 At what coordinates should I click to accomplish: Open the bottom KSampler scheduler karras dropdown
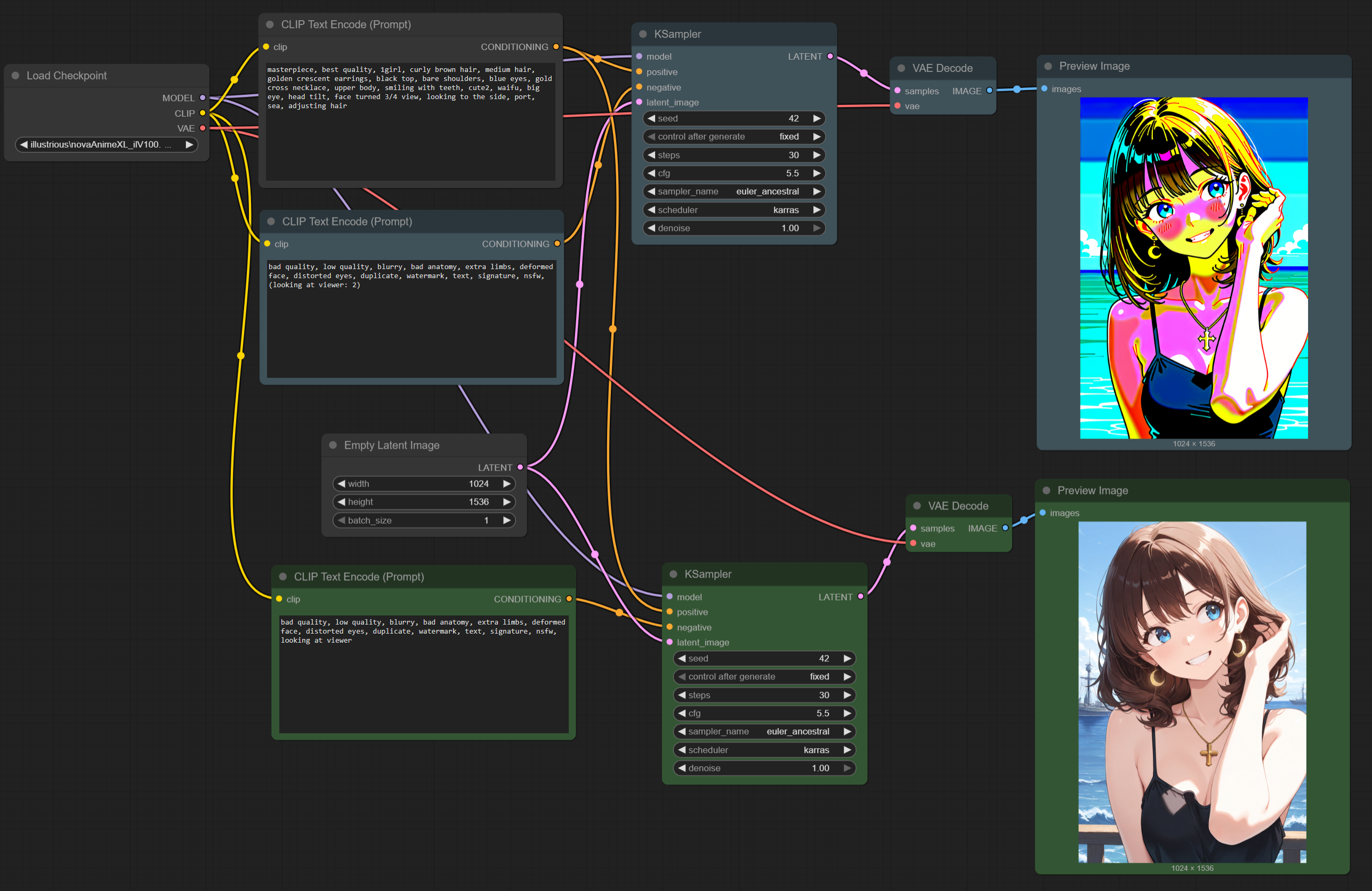(764, 750)
